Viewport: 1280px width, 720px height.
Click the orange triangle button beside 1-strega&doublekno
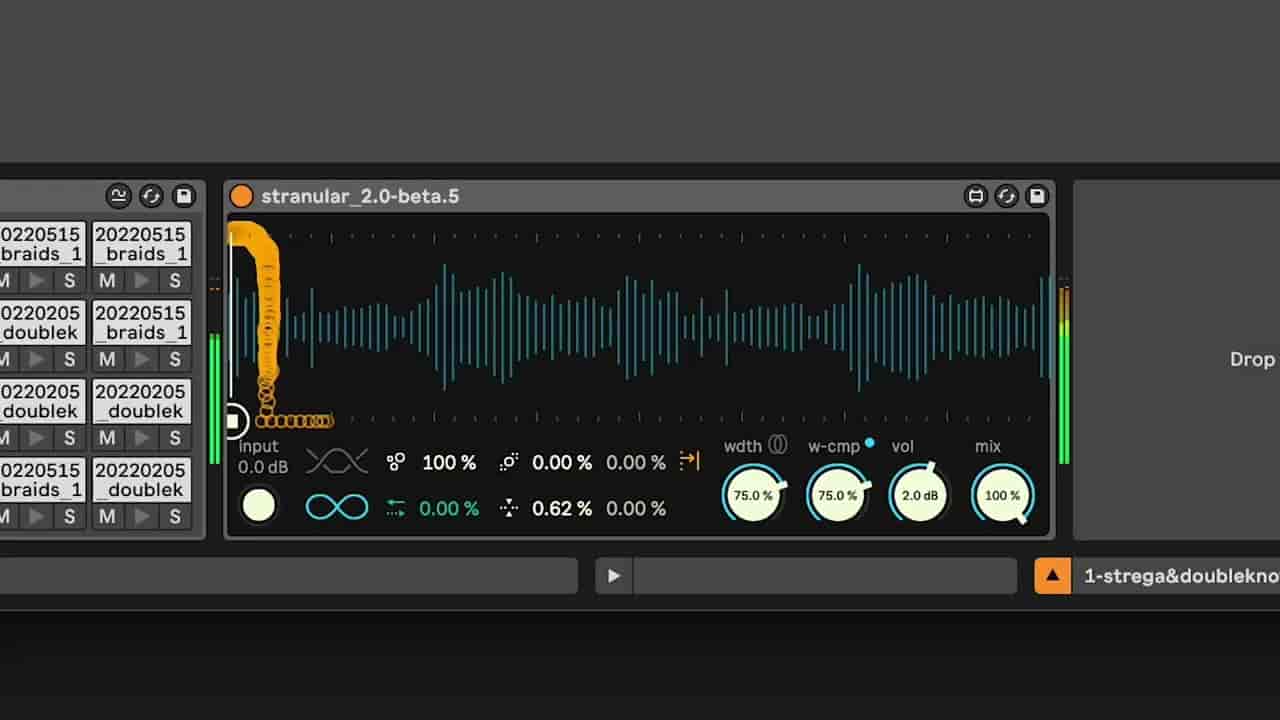point(1052,576)
